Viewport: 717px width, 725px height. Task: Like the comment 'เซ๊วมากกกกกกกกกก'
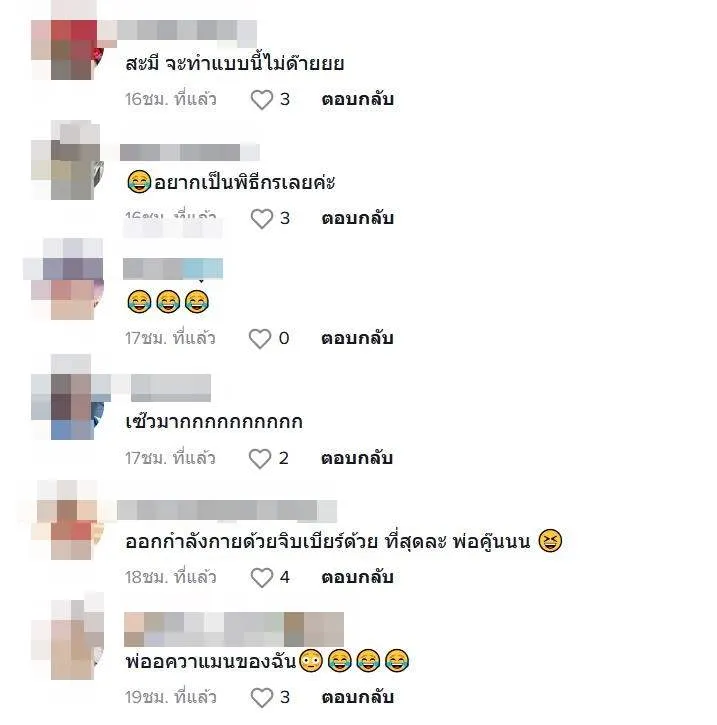(x=260, y=458)
